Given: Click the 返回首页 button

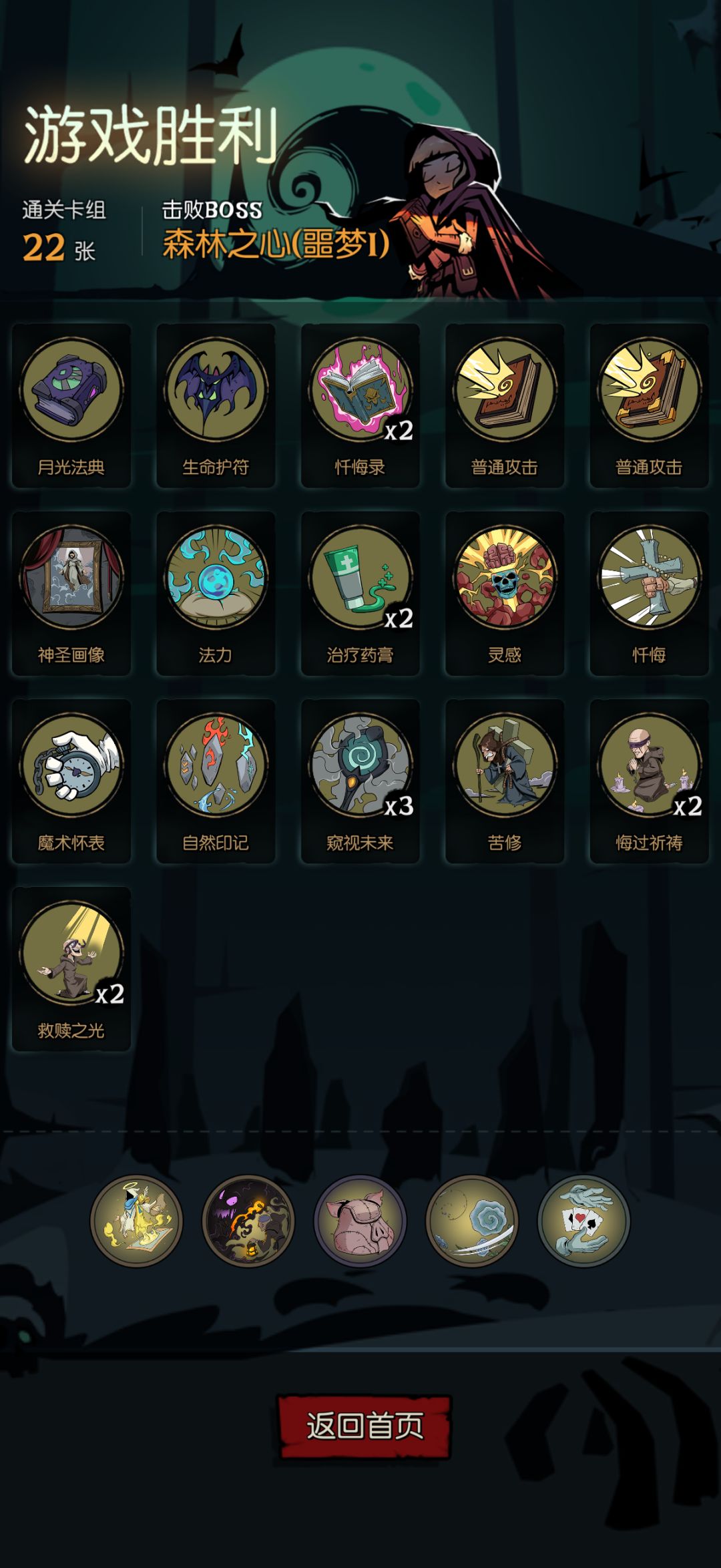Looking at the screenshot, I should tap(365, 1425).
